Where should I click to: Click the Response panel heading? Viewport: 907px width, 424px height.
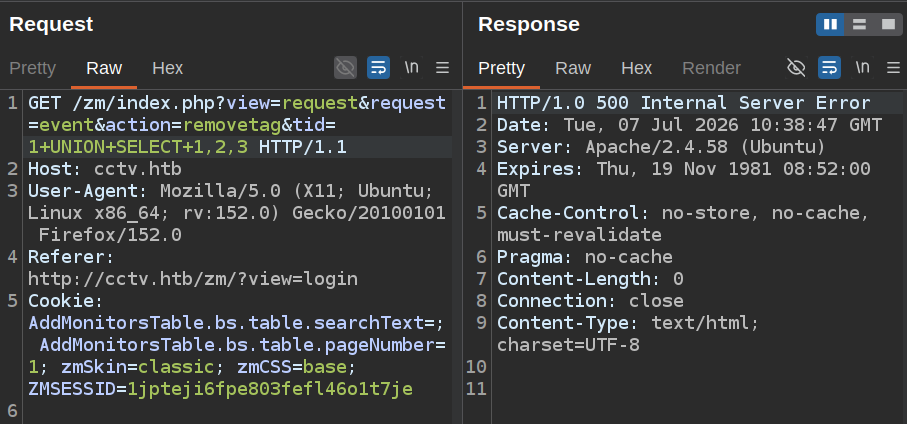tap(529, 24)
